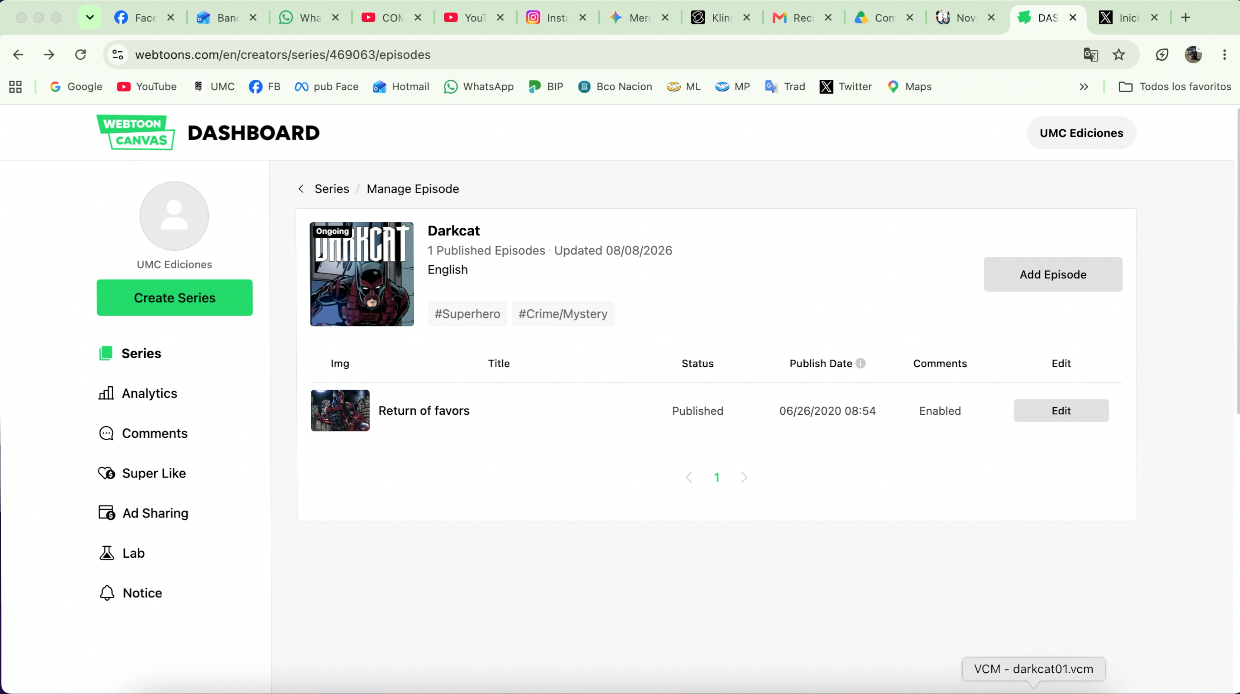Screen dimensions: 1240x694
Task: Open Super Like in sidebar menu
Action: [x=153, y=473]
